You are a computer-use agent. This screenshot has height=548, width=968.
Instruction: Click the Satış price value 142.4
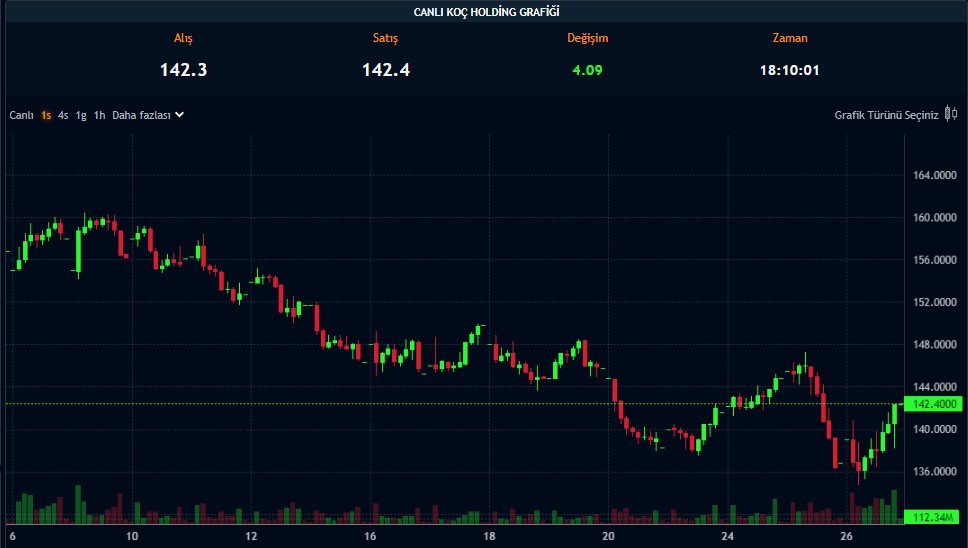[x=386, y=70]
